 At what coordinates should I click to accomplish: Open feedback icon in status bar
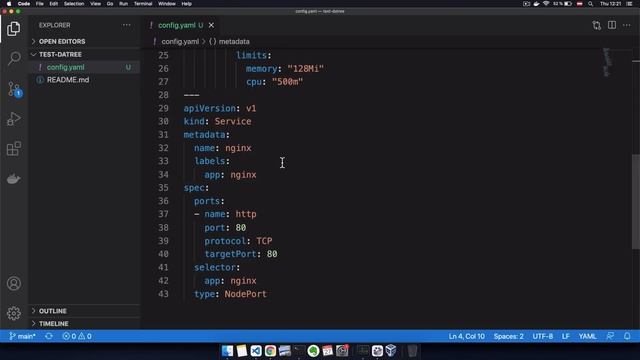click(x=610, y=336)
